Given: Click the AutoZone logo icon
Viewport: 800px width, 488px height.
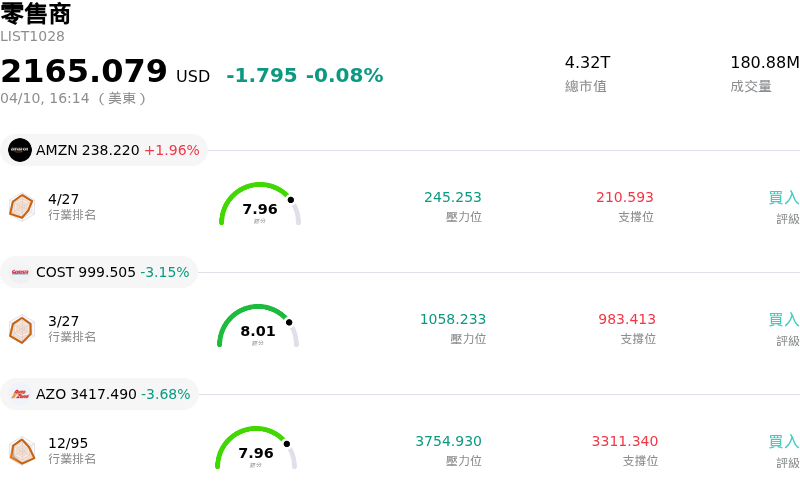Looking at the screenshot, I should pyautogui.click(x=20, y=394).
